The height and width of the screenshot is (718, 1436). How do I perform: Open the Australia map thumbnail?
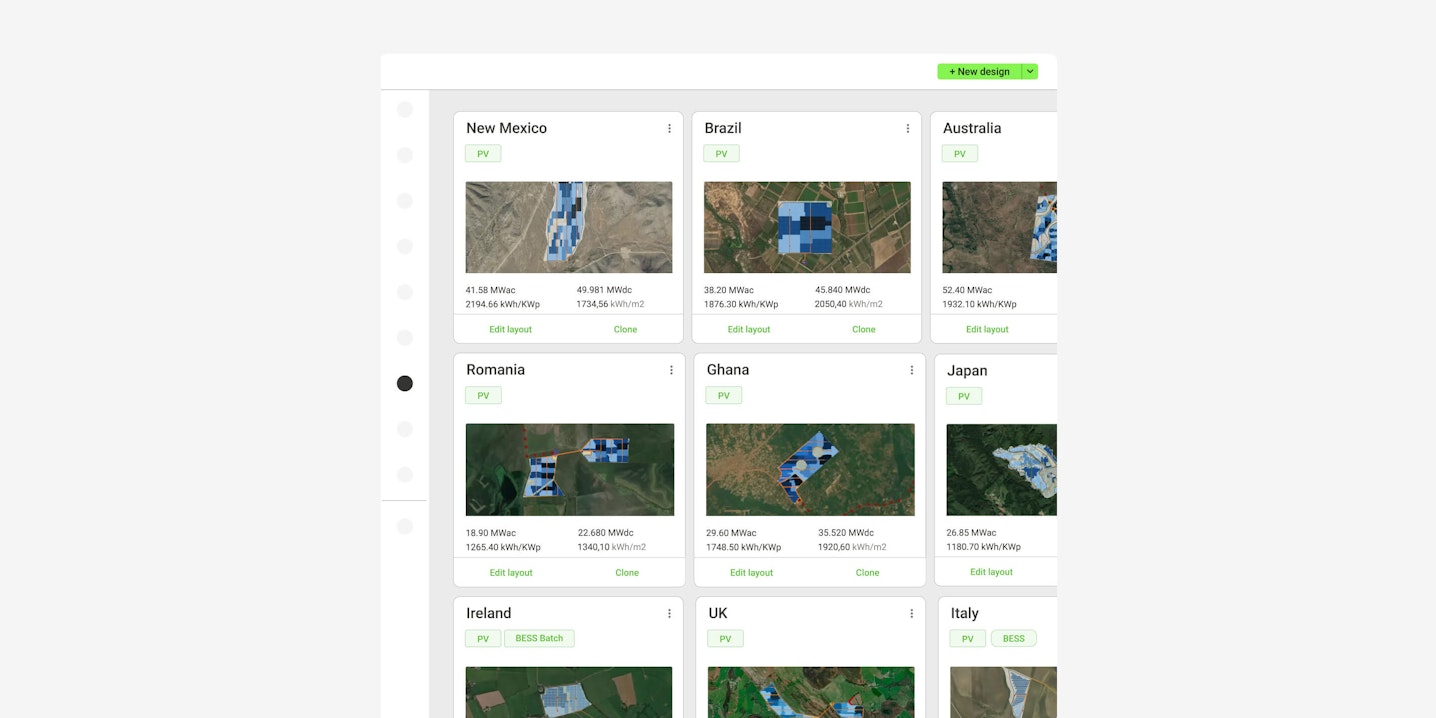999,227
